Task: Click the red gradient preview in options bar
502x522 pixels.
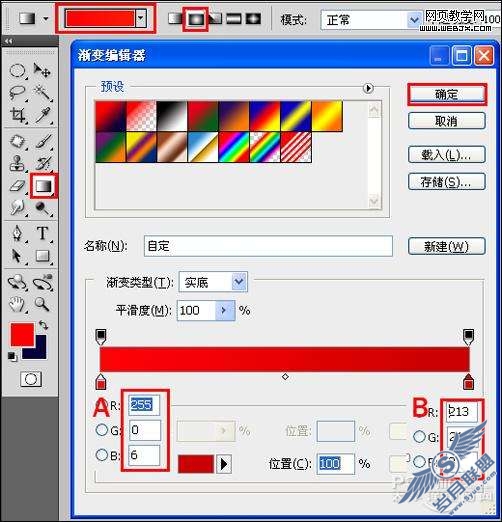Action: tap(100, 18)
